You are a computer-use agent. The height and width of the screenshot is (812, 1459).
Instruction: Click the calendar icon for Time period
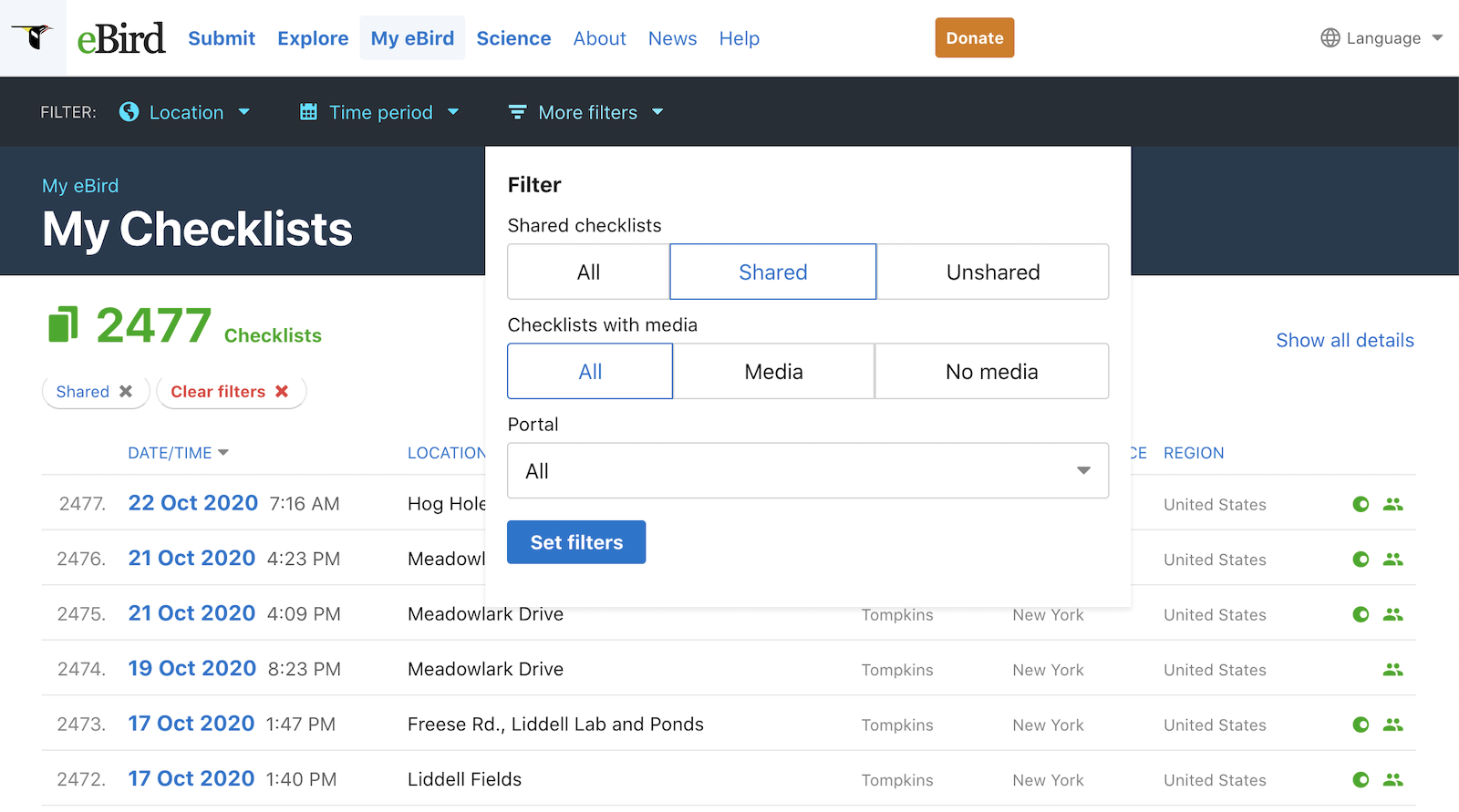click(x=309, y=112)
